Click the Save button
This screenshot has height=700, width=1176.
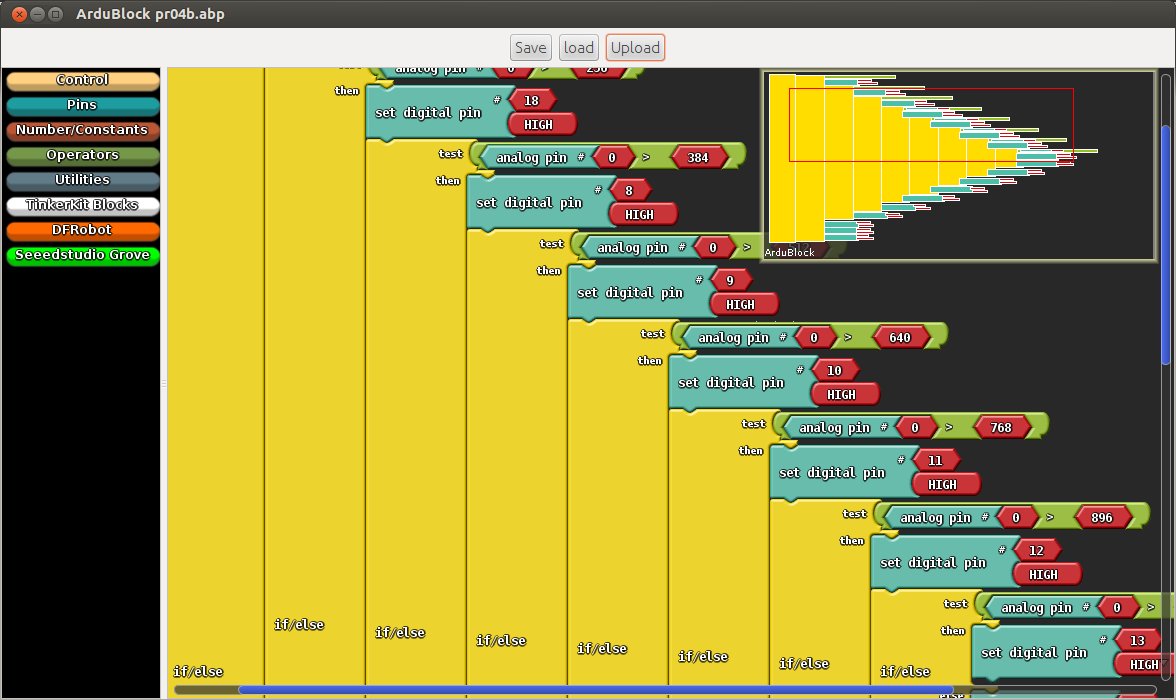pos(530,47)
